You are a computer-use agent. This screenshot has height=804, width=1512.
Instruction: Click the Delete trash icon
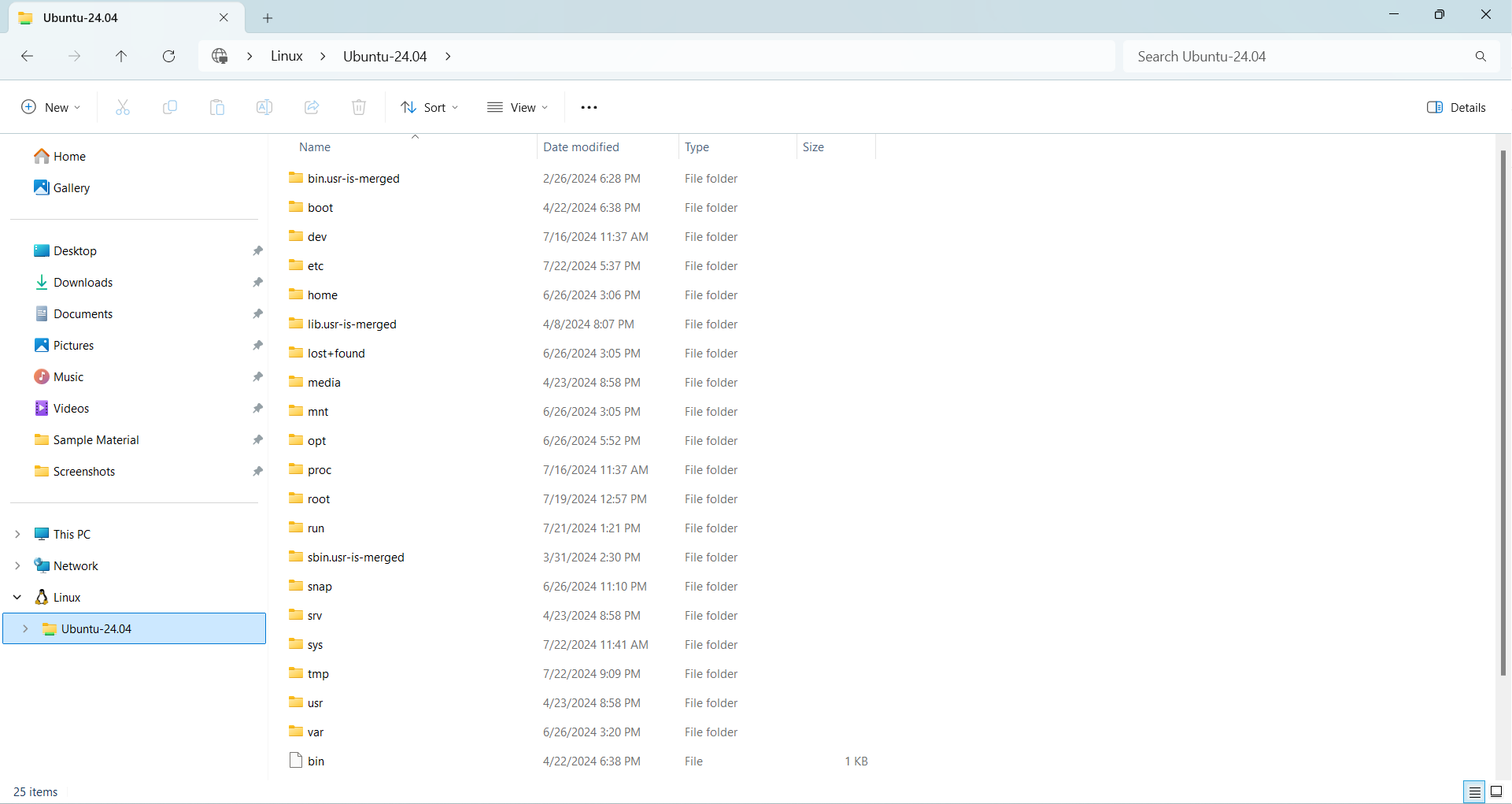[359, 107]
